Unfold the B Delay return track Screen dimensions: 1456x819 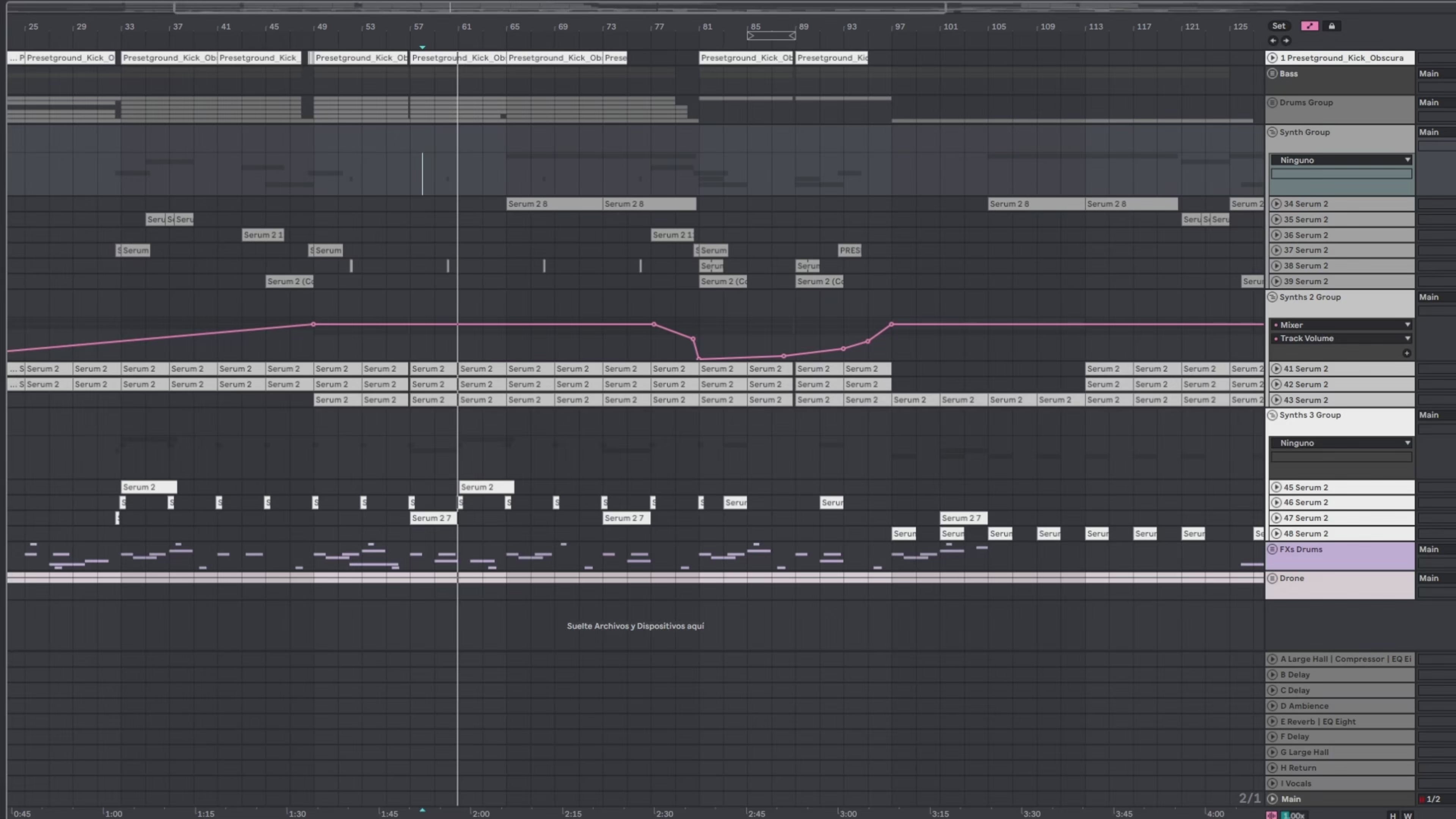pos(1272,675)
